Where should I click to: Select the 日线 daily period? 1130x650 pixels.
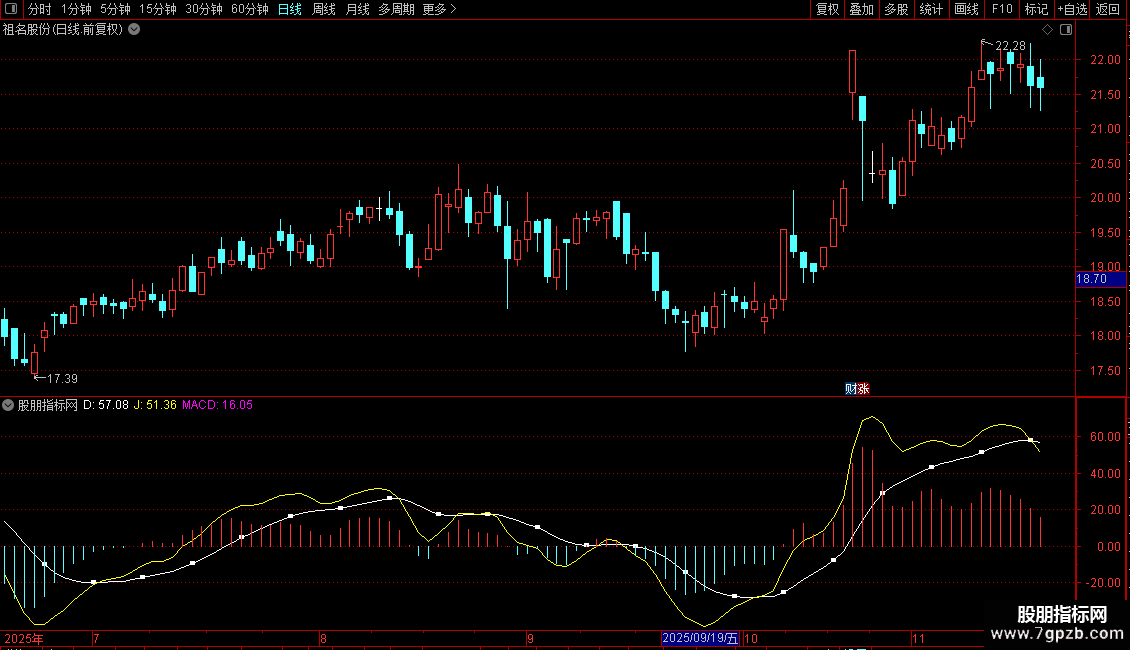[x=290, y=9]
